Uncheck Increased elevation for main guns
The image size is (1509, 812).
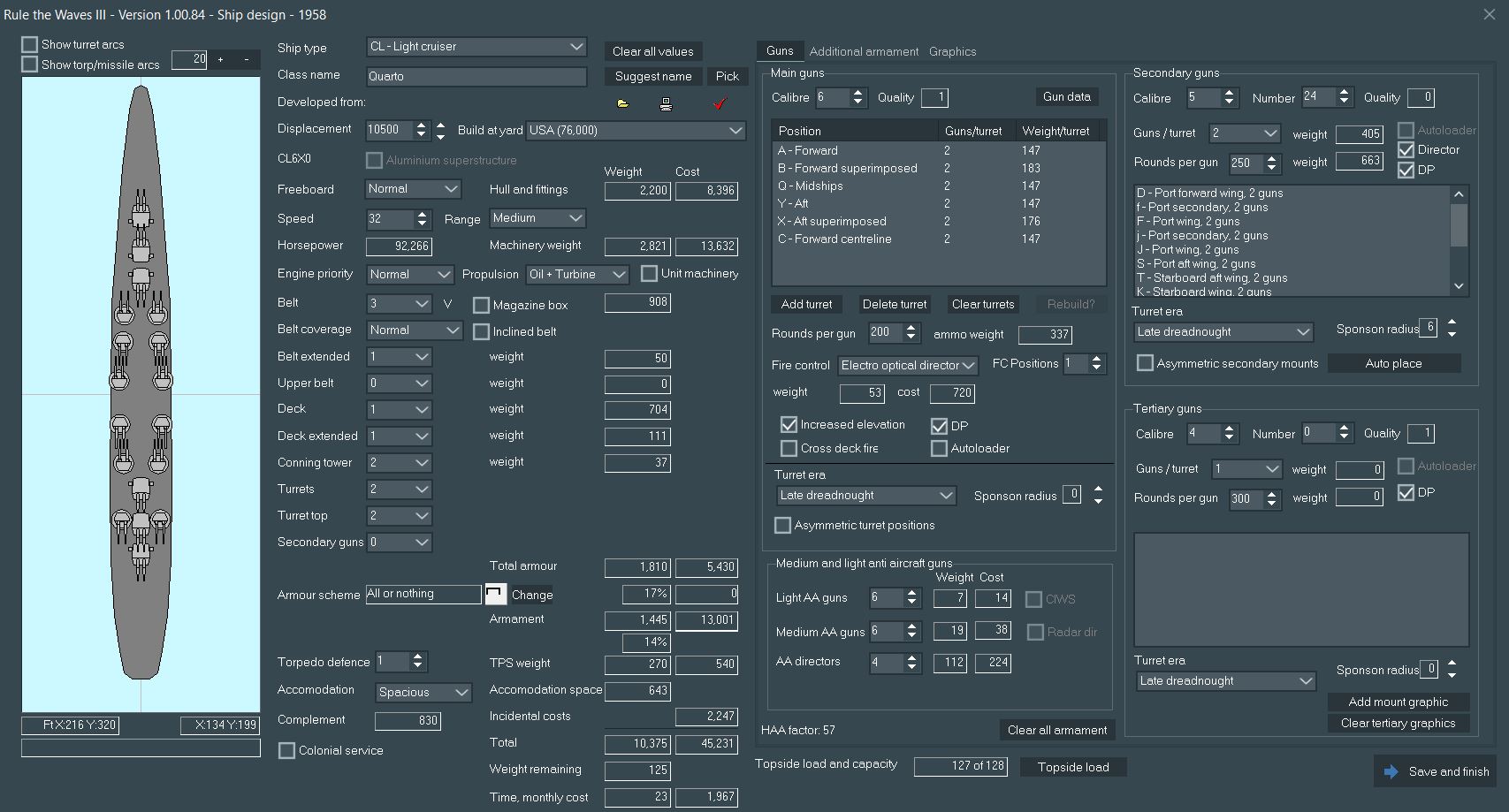coord(789,424)
